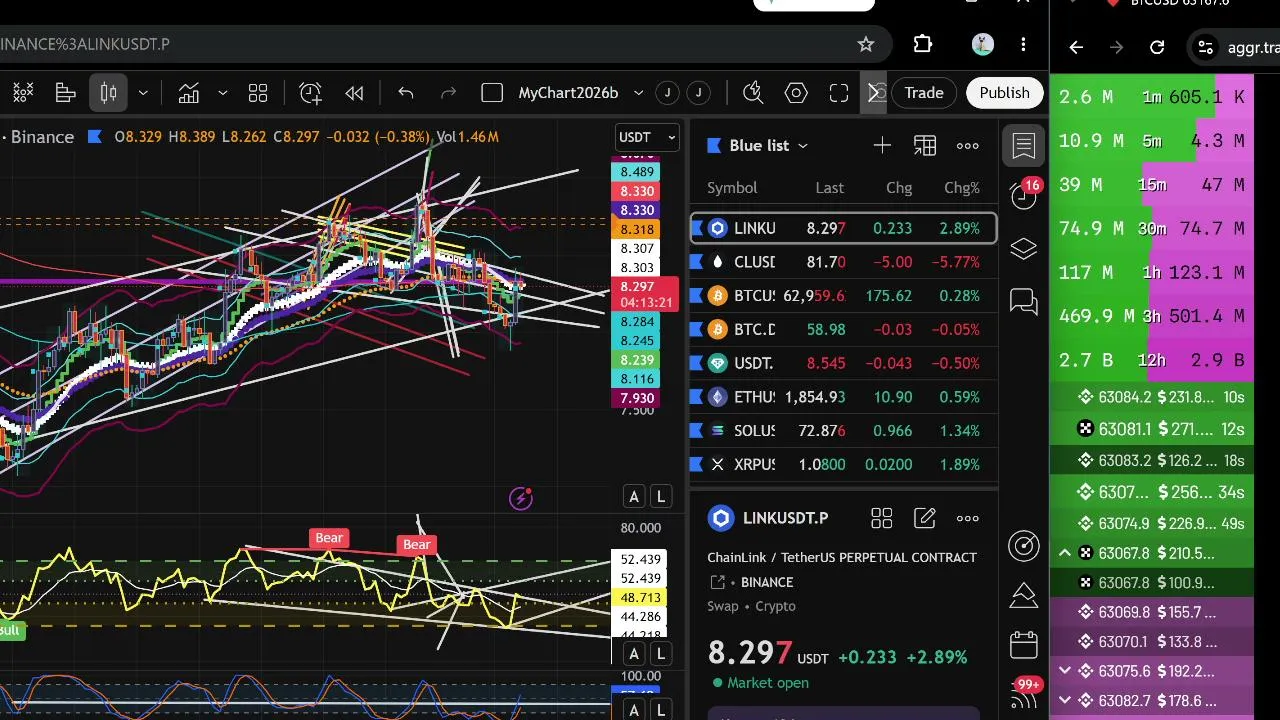
Task: Click the Publish button
Action: pos(1004,93)
